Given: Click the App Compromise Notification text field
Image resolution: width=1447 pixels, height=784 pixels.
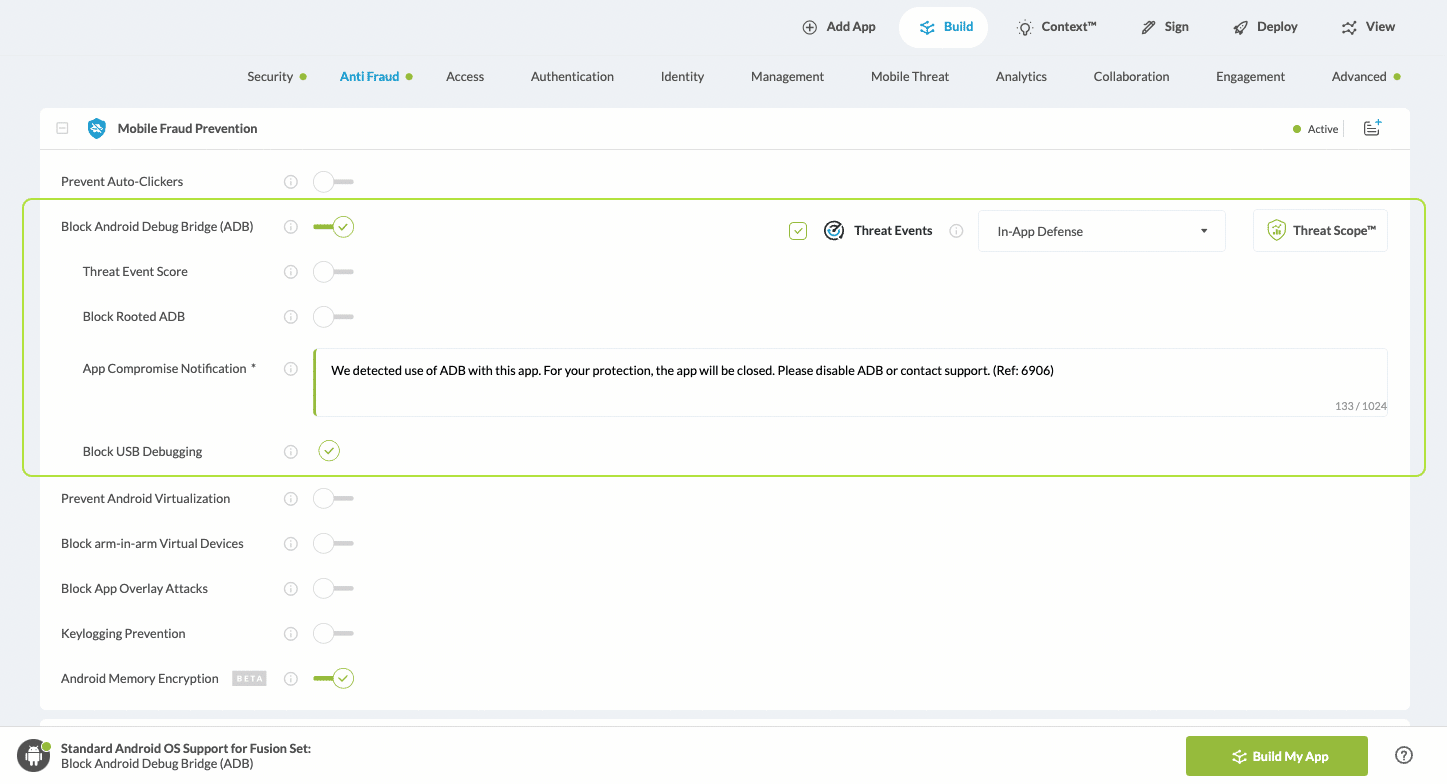Looking at the screenshot, I should [x=850, y=382].
